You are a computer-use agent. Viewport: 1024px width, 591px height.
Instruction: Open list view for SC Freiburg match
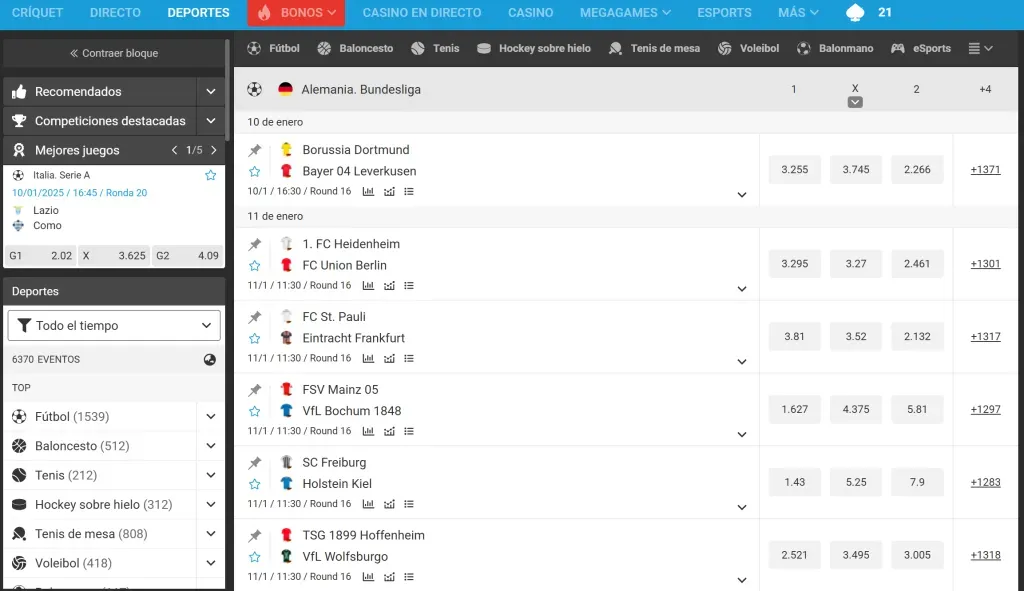(x=409, y=504)
